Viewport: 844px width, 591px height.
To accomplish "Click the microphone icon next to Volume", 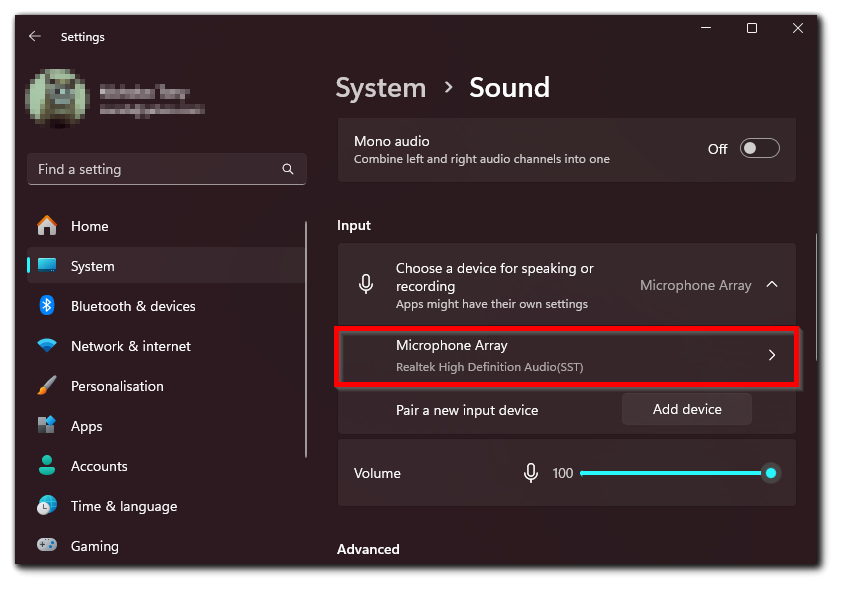I will point(531,472).
